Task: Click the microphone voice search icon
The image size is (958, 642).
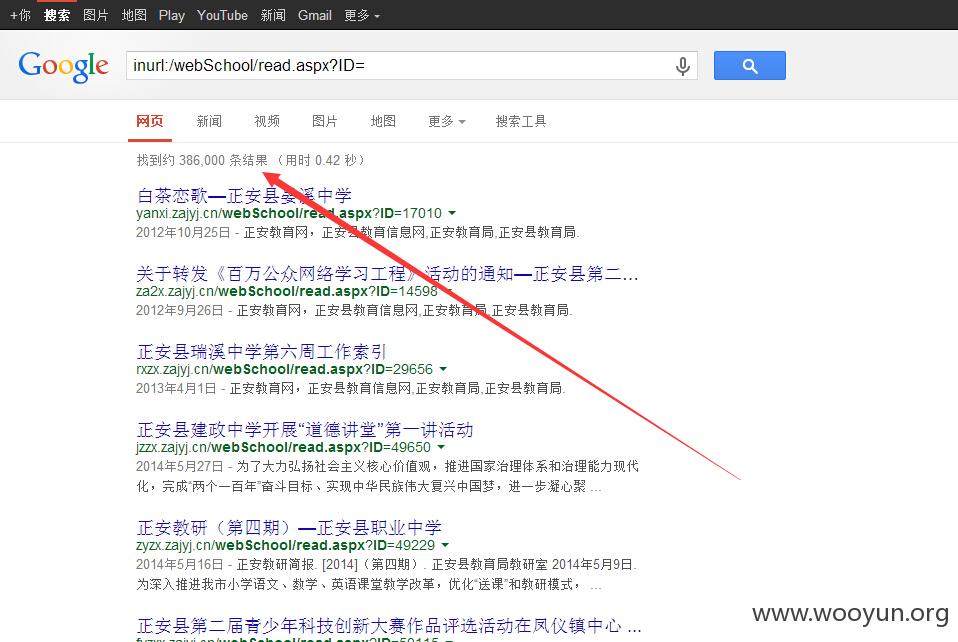Action: coord(683,65)
